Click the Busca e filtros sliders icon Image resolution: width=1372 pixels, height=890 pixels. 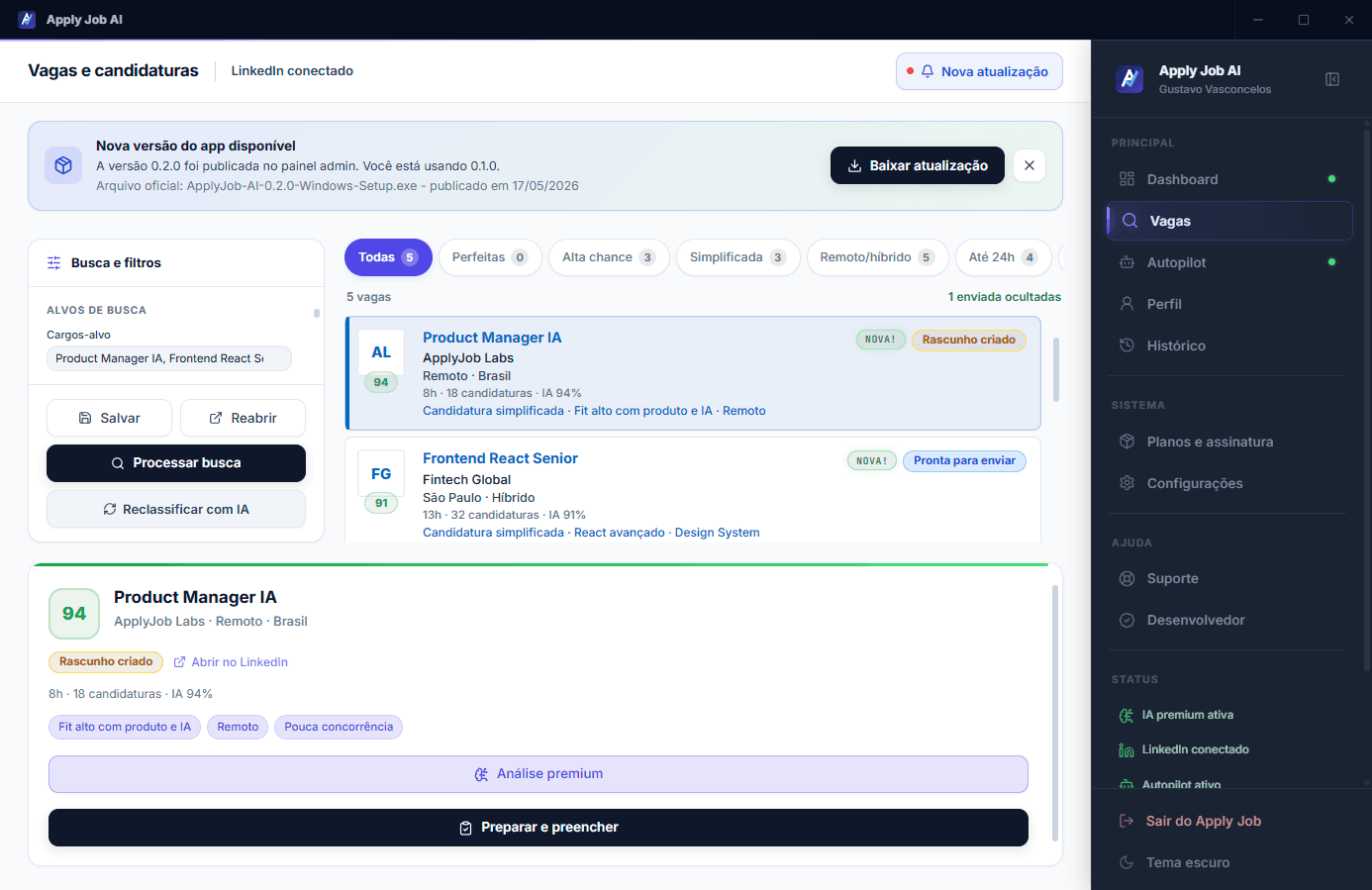pos(54,263)
